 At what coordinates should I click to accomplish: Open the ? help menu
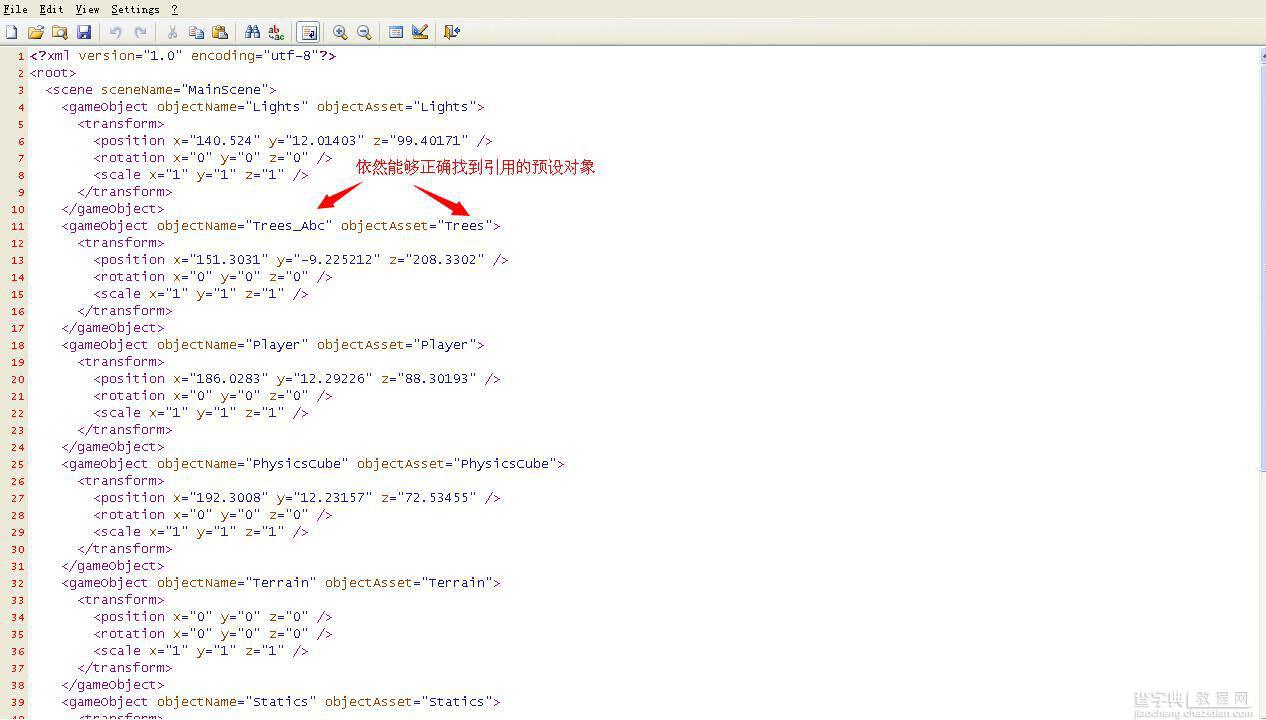click(x=174, y=9)
